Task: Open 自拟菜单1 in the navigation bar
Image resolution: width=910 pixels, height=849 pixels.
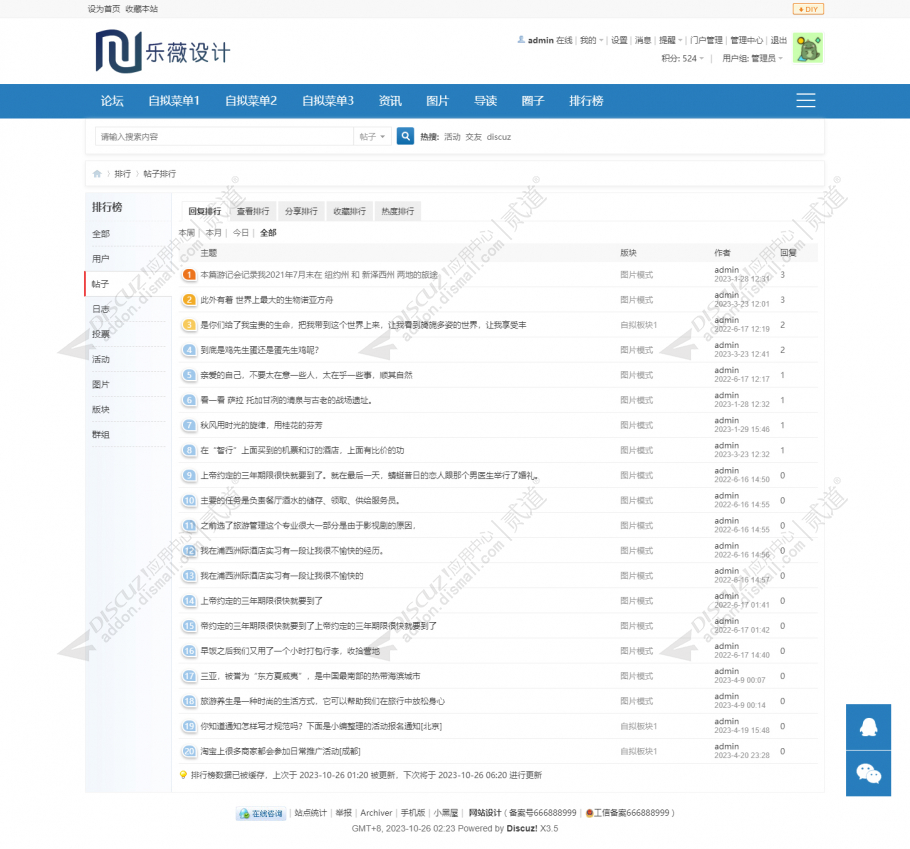Action: pos(174,101)
